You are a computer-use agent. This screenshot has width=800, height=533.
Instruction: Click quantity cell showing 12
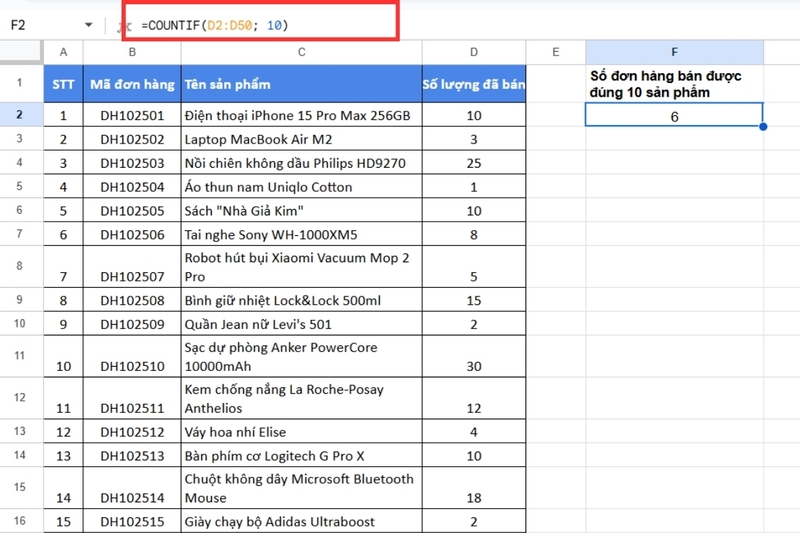474,398
